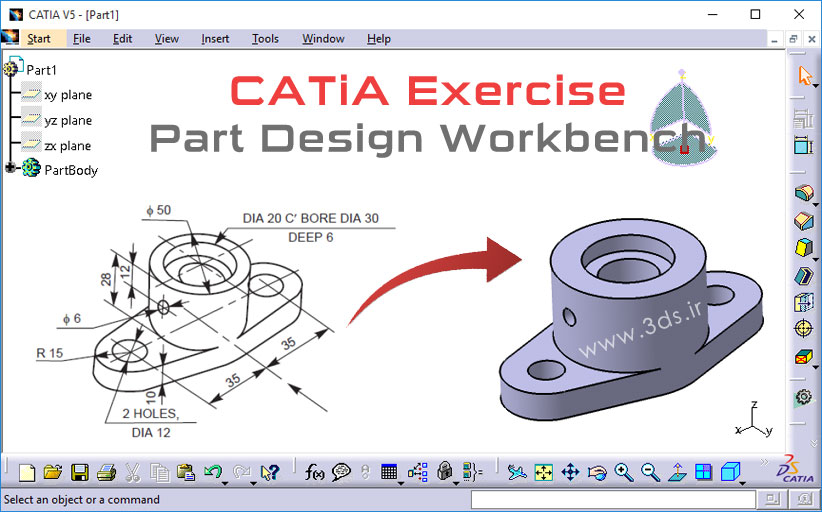This screenshot has width=822, height=512.
Task: Paste from clipboard icon
Action: click(186, 473)
